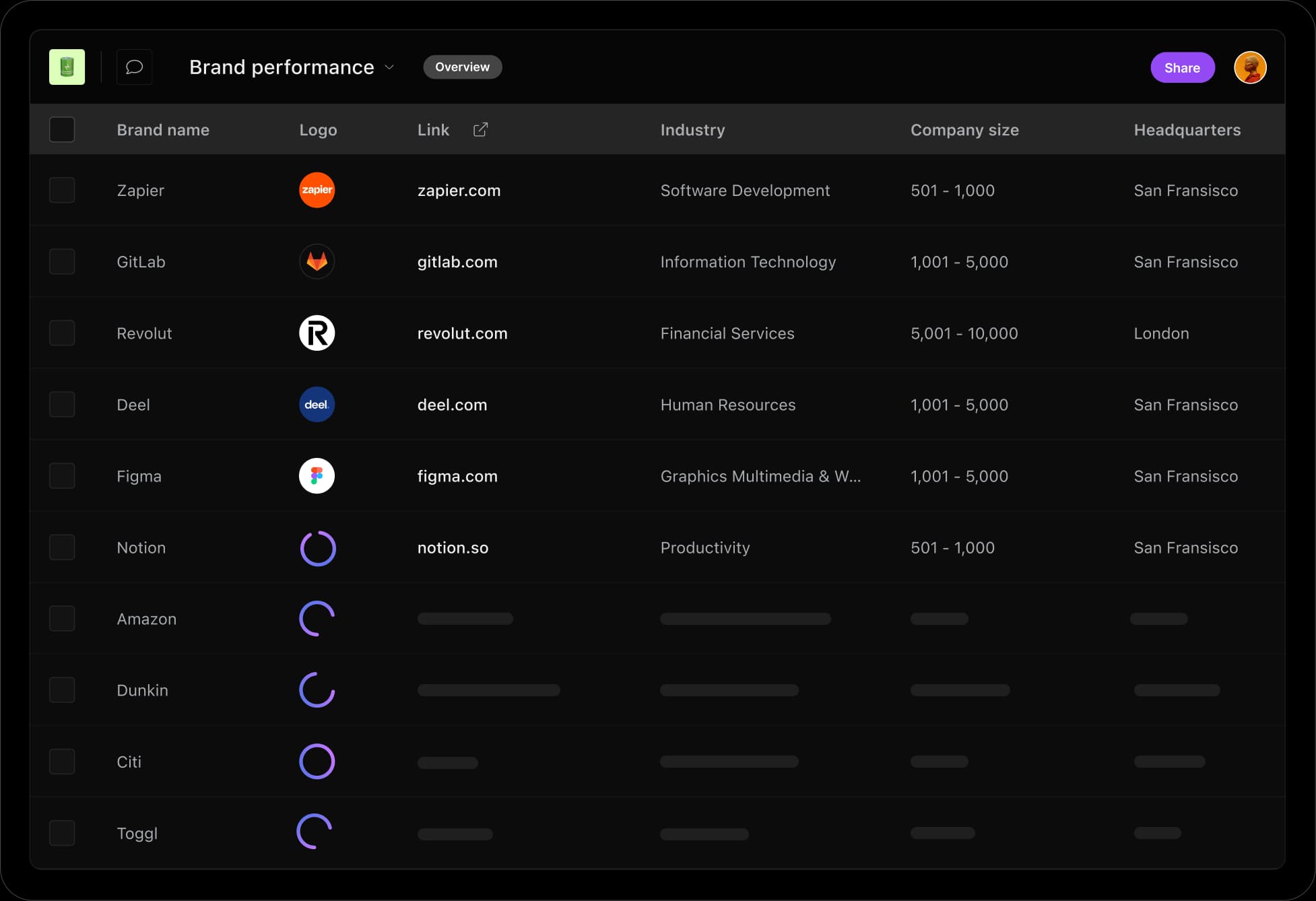Image resolution: width=1316 pixels, height=901 pixels.
Task: Click the loading spinner in Dunkin row
Action: (317, 690)
